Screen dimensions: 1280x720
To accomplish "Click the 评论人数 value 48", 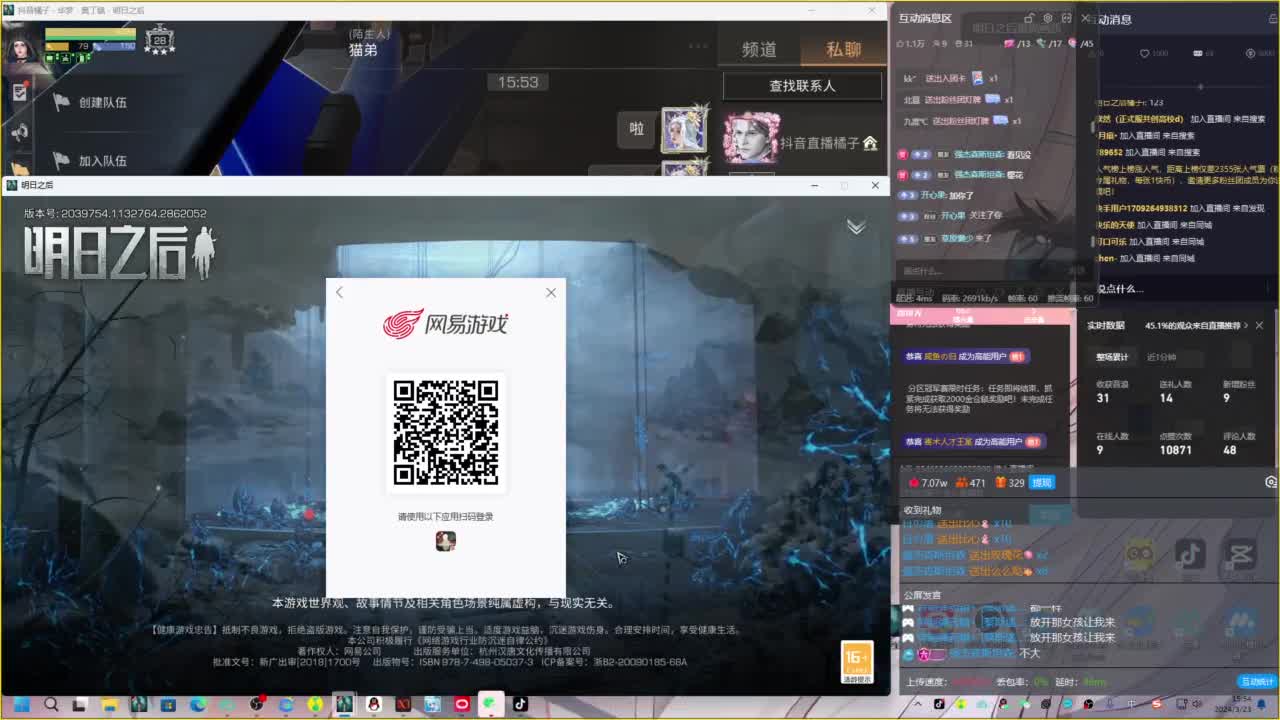I will coord(1230,450).
